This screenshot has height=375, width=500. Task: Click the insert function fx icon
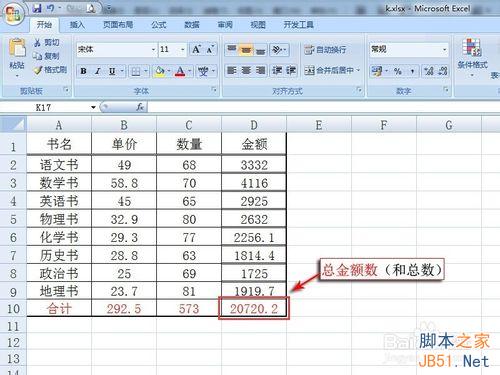[140, 107]
